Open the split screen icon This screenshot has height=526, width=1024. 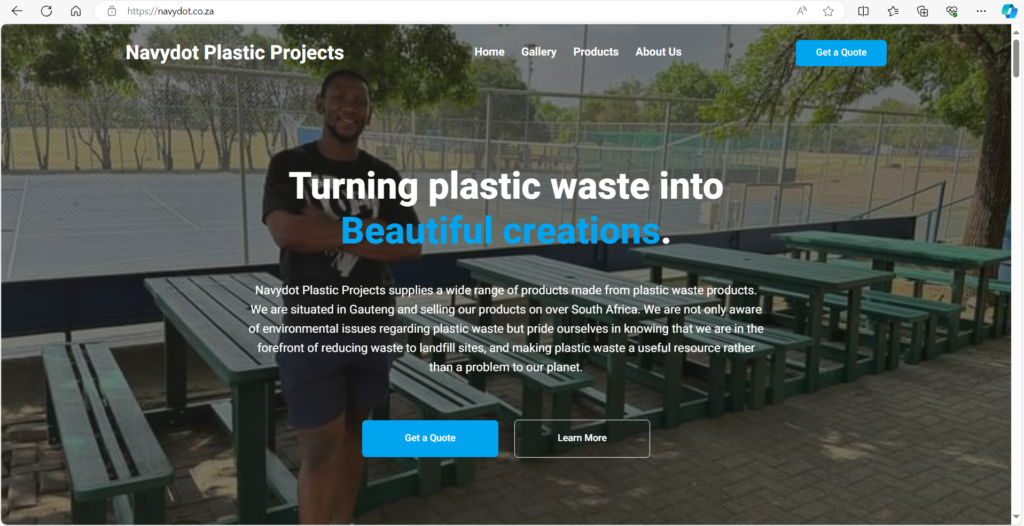[x=863, y=11]
